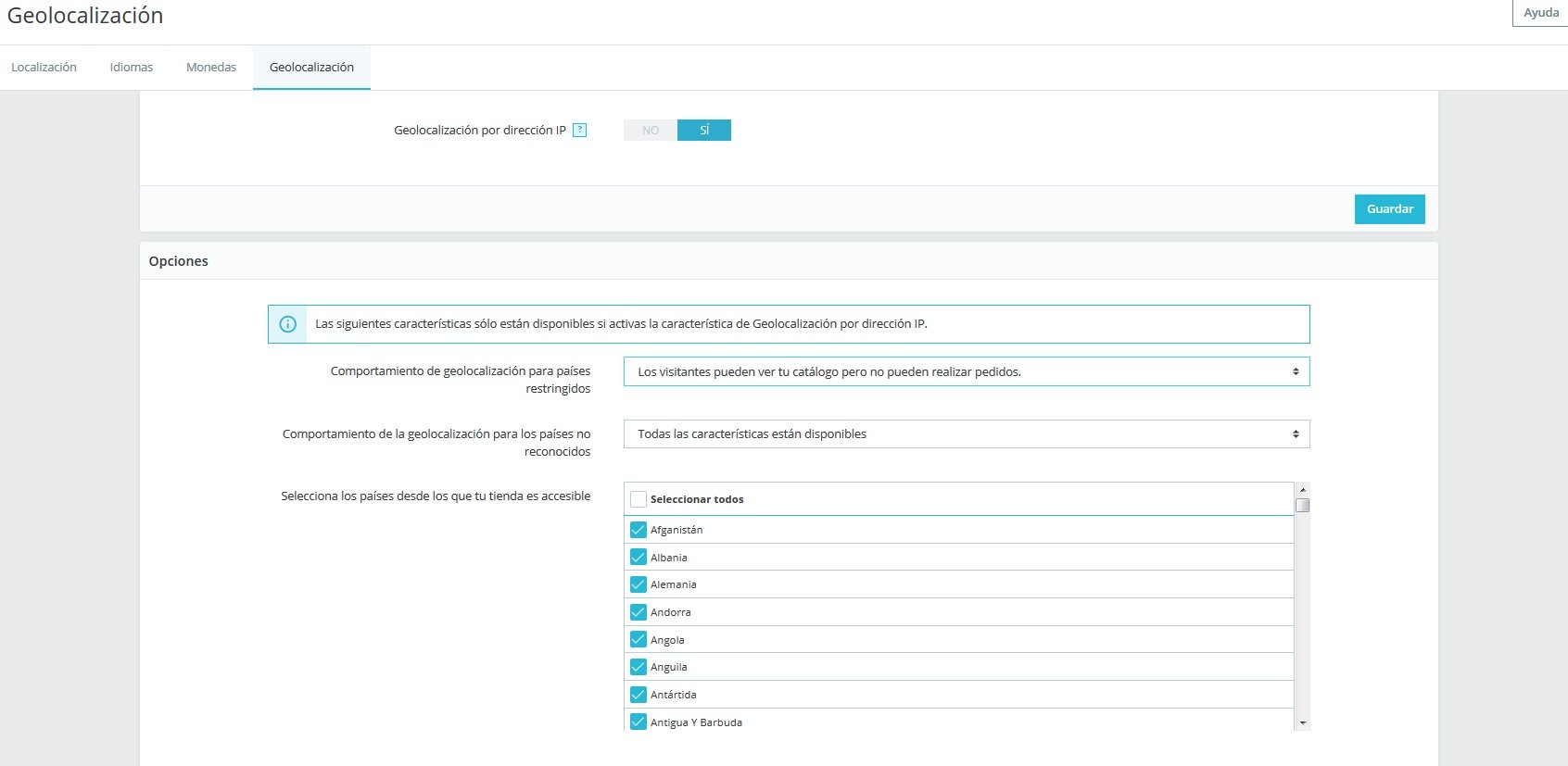
Task: Uncheck the Albania checkbox
Action: 638,557
